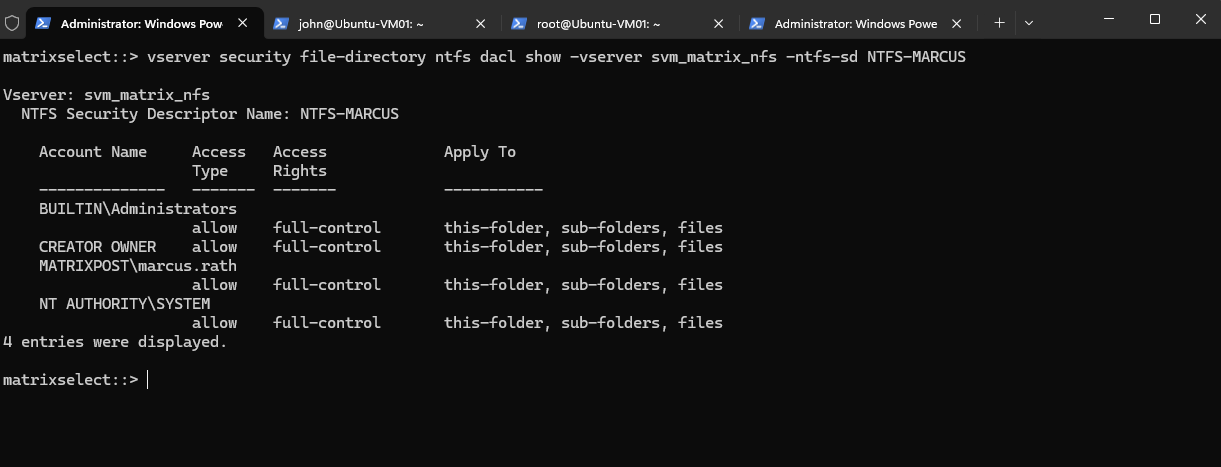This screenshot has width=1221, height=467.
Task: Minimize the terminal window
Action: pos(1108,18)
